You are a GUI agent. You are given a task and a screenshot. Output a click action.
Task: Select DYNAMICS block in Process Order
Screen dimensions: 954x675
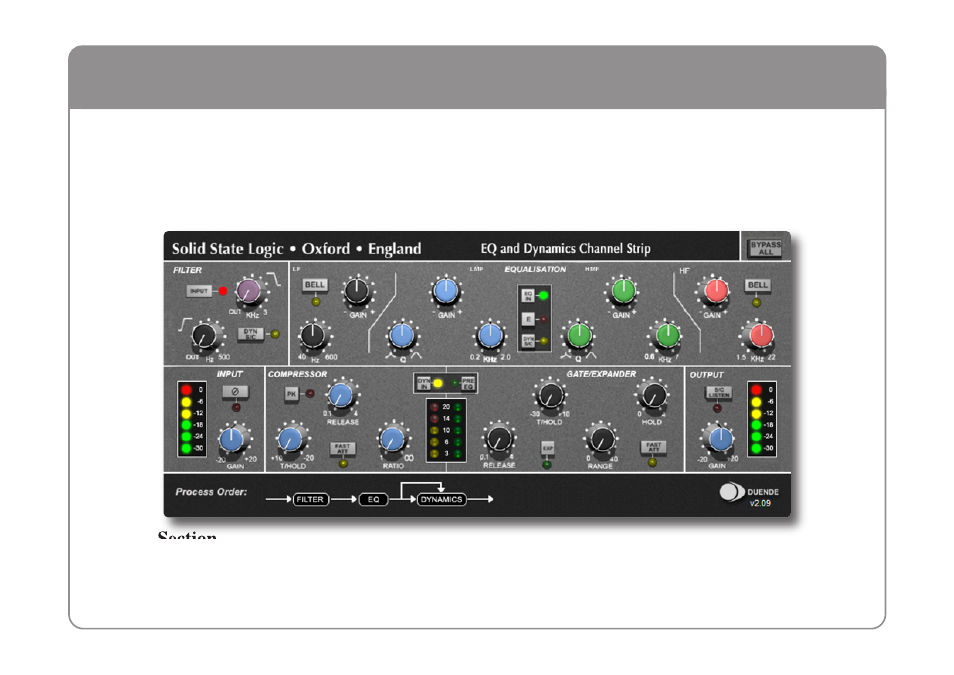tap(442, 500)
